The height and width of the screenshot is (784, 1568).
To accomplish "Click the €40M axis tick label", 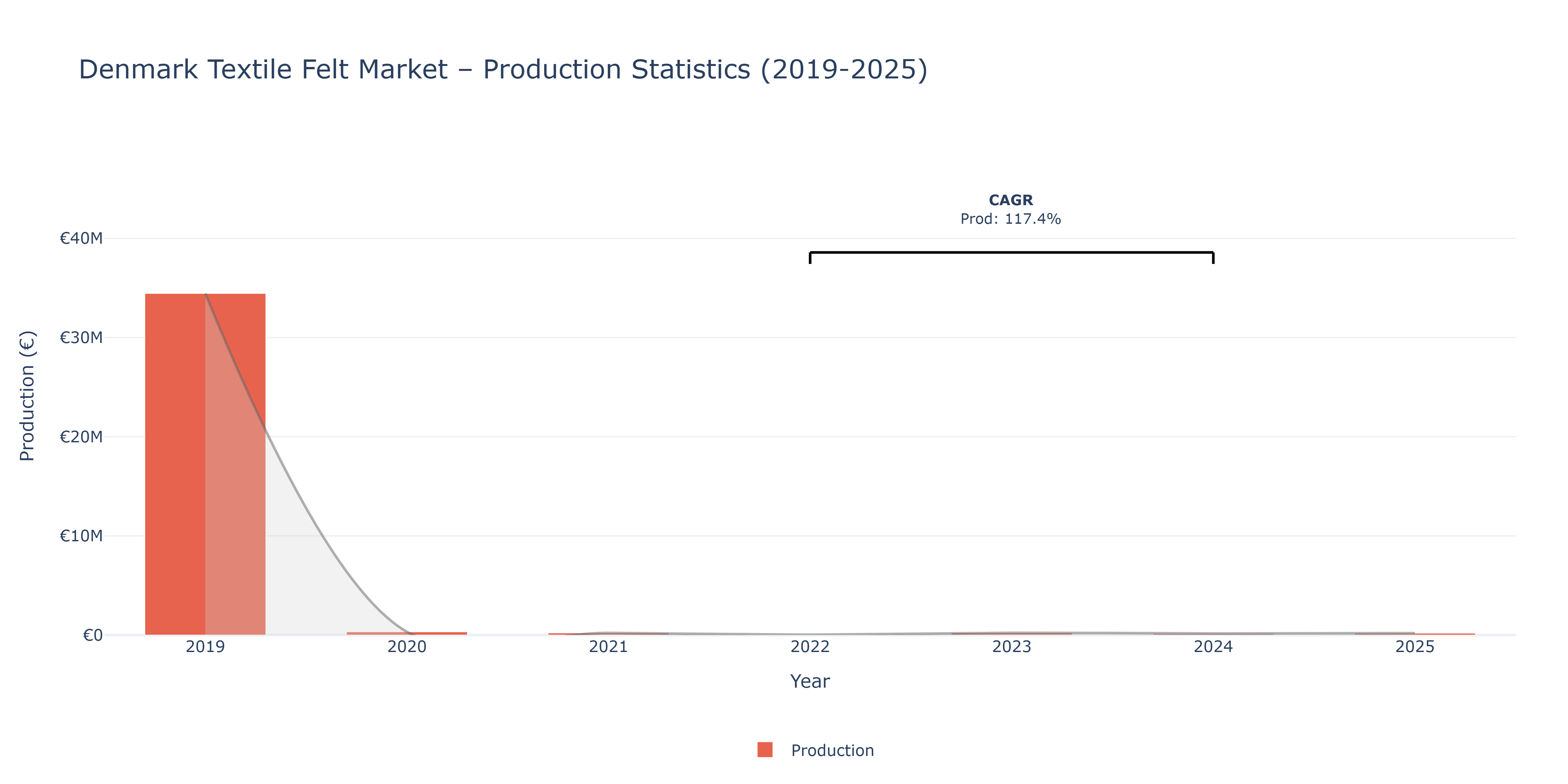I will (81, 238).
